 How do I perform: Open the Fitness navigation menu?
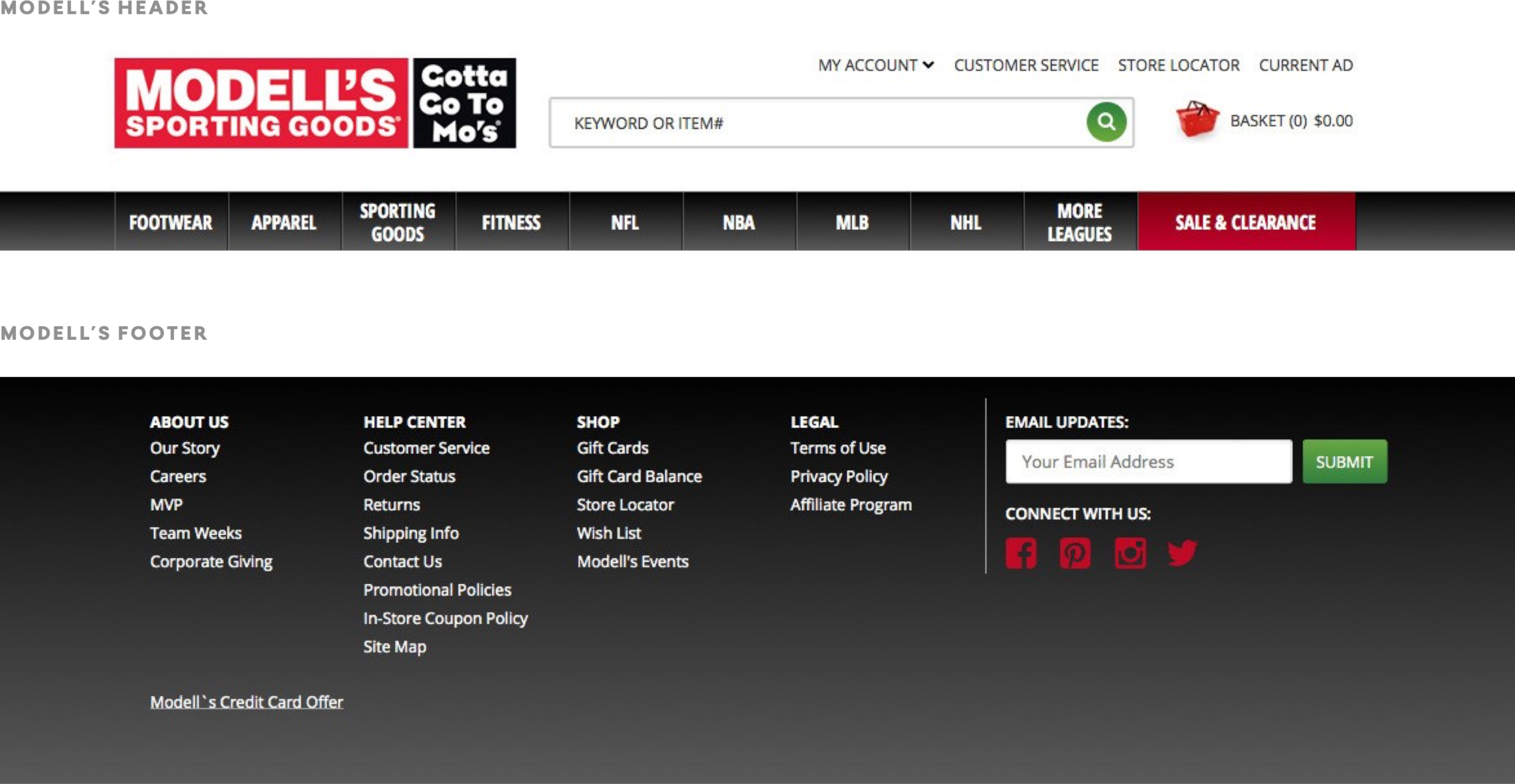511,222
